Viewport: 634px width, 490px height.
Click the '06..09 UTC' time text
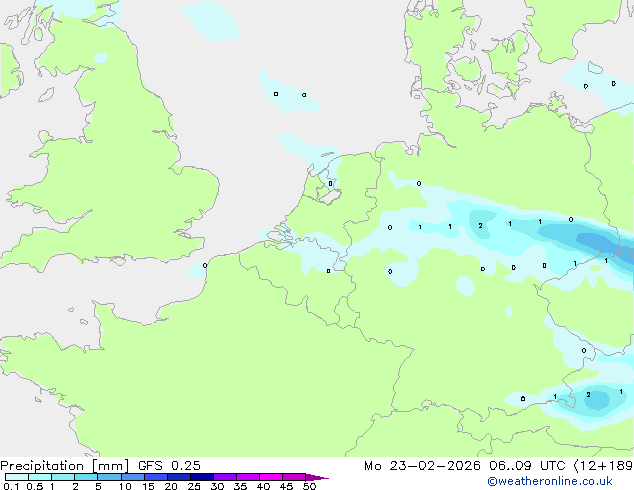click(x=527, y=466)
